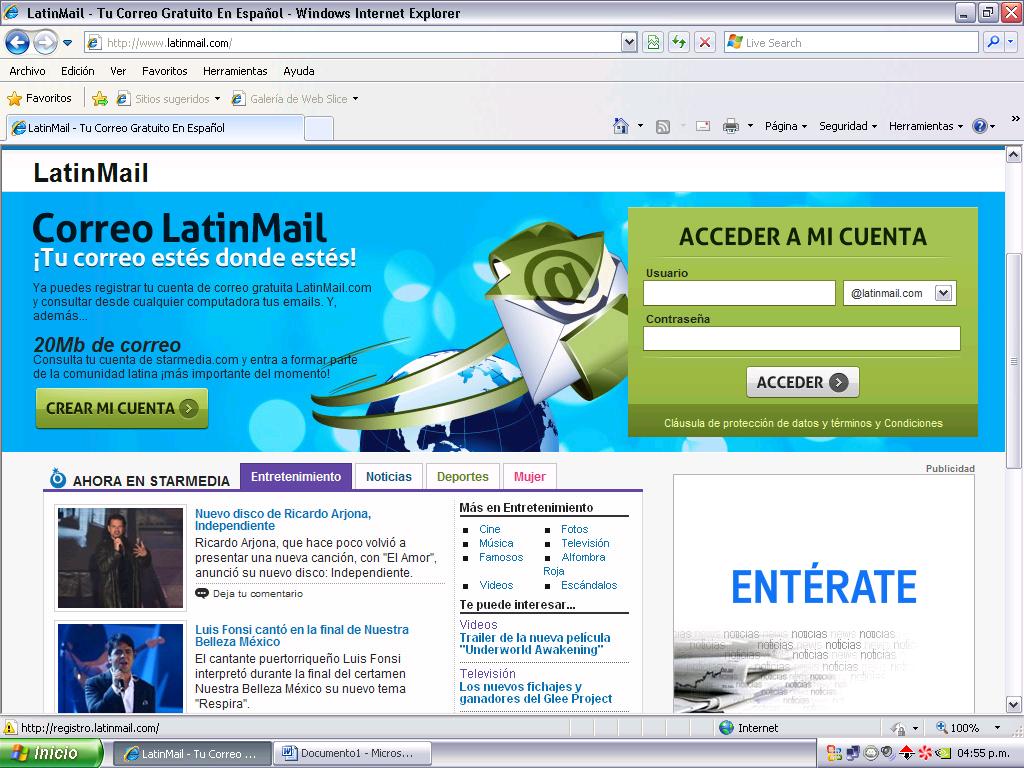Open the @latinmail.com domain dropdown
The image size is (1024, 768).
[945, 292]
